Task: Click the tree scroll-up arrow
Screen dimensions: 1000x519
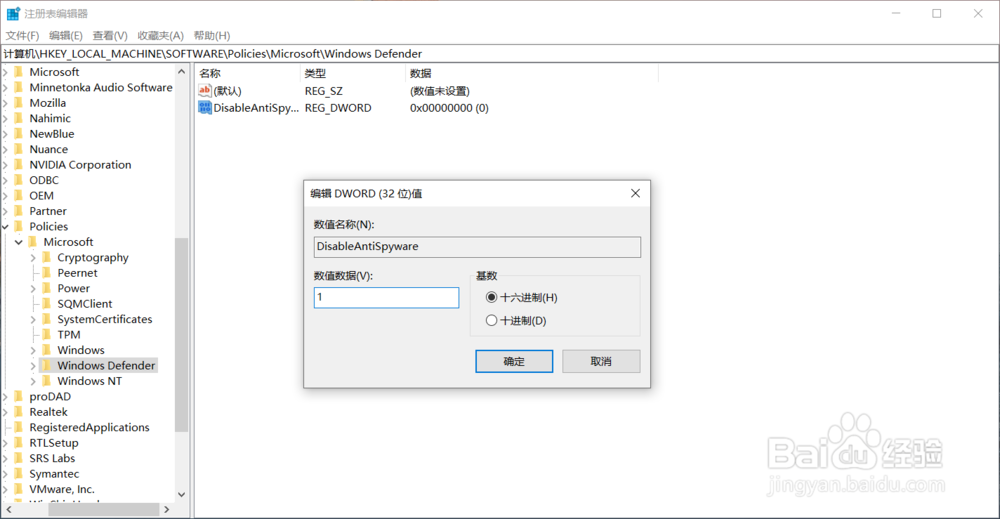Action: 182,71
